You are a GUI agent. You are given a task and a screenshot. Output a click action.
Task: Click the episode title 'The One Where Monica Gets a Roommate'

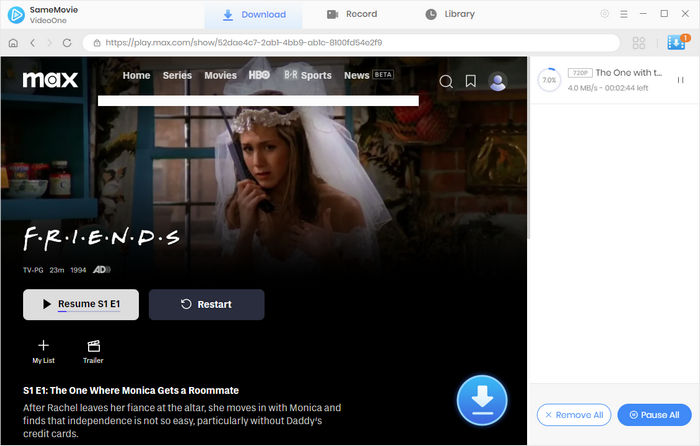(x=144, y=391)
